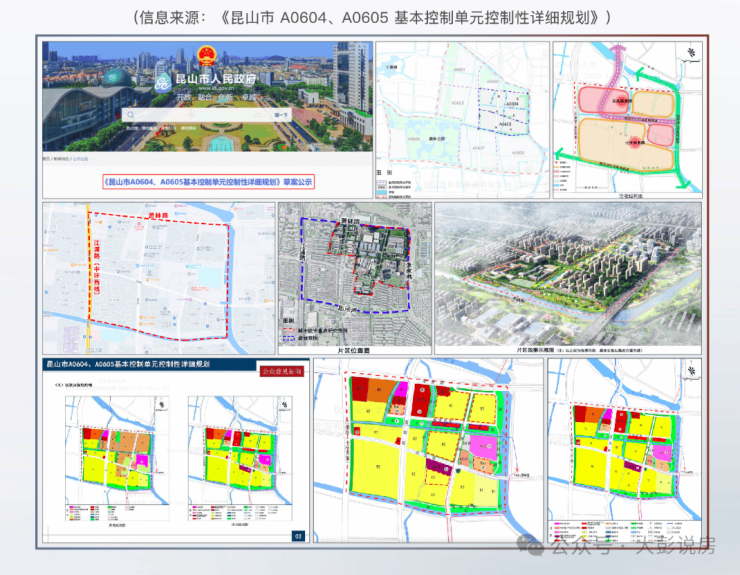Open the aerial rendering of the district

pyautogui.click(x=568, y=269)
